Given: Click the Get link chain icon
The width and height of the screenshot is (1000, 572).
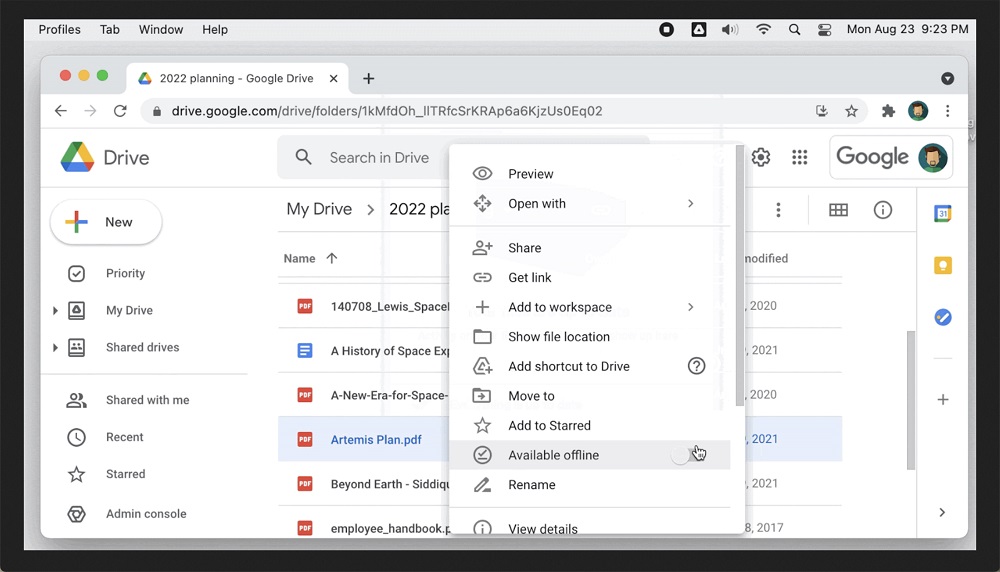Looking at the screenshot, I should pos(482,277).
